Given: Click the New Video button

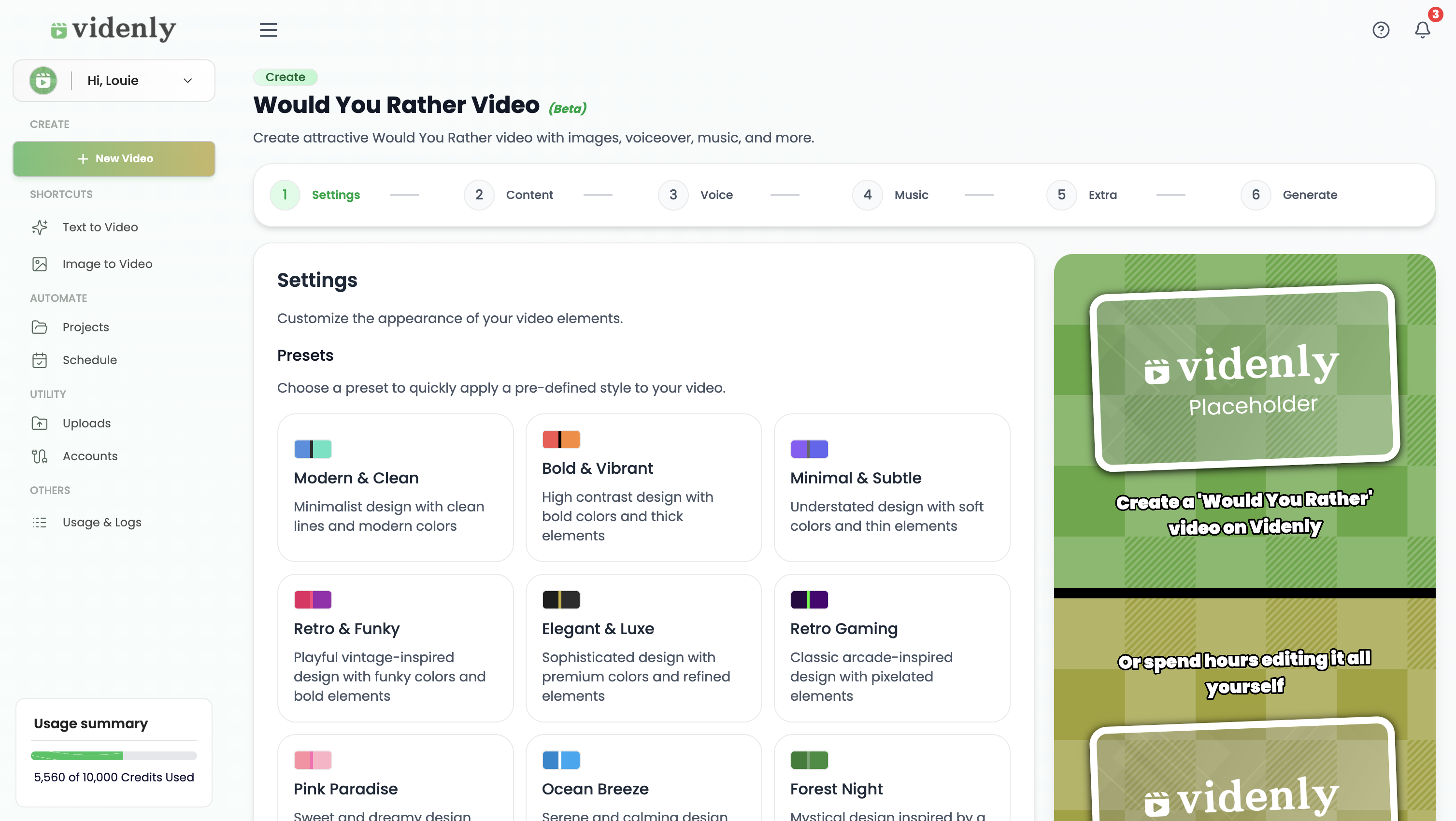Looking at the screenshot, I should (114, 159).
